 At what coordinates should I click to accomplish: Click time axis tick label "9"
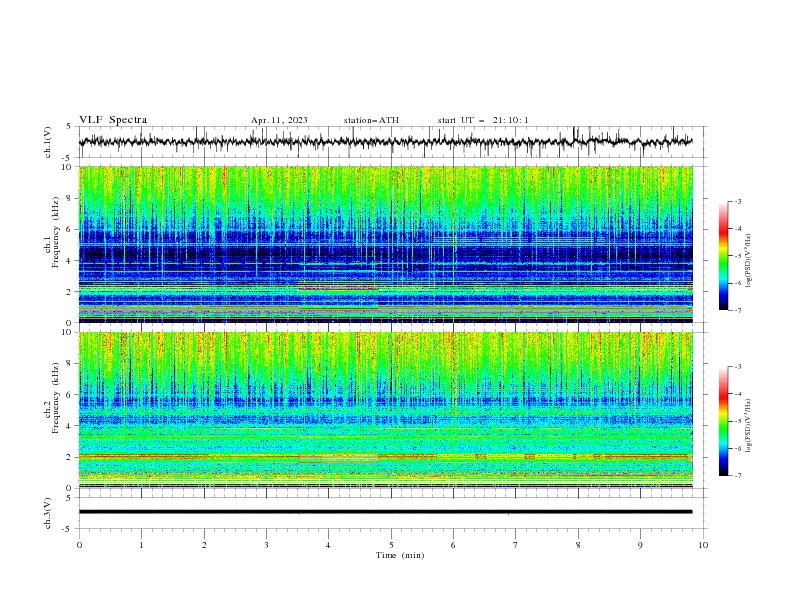[640, 545]
